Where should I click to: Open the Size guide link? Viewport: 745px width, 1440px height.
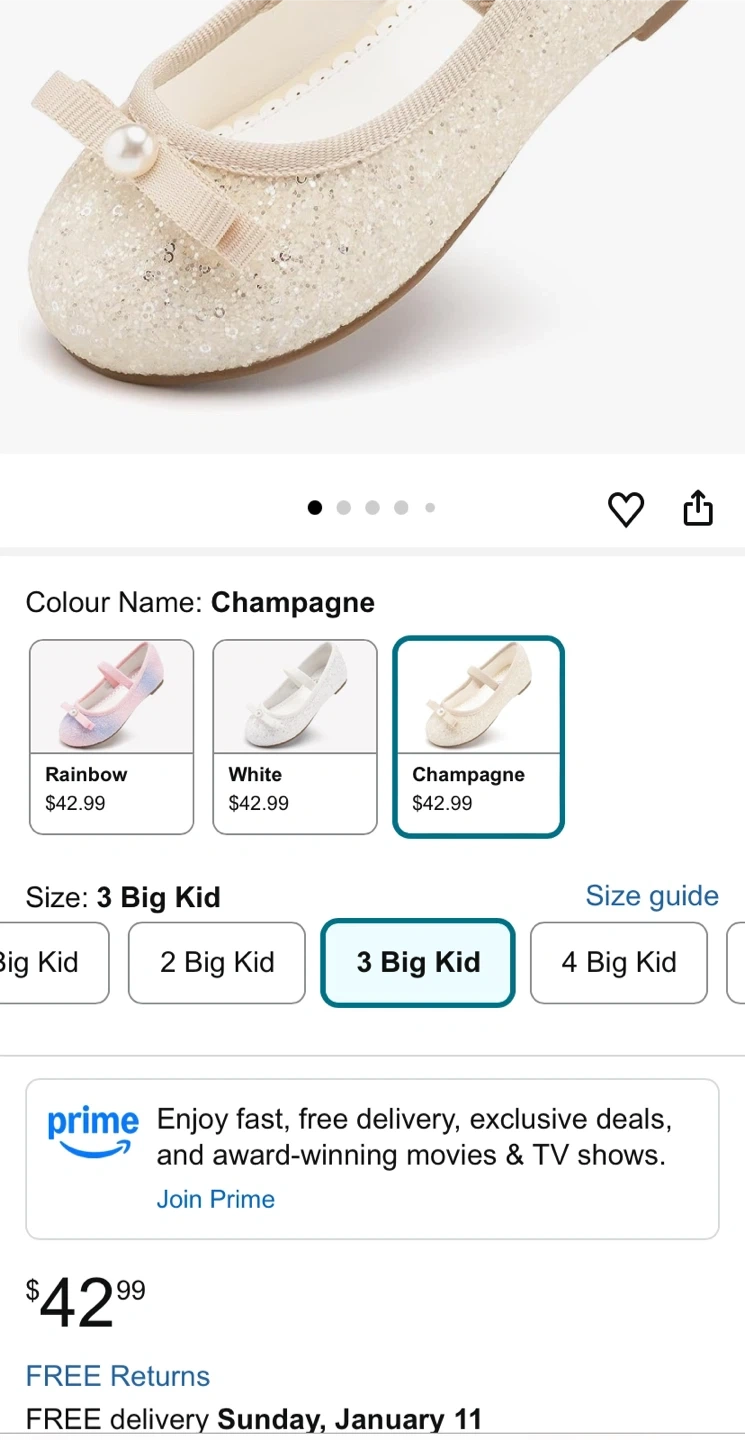(x=652, y=895)
